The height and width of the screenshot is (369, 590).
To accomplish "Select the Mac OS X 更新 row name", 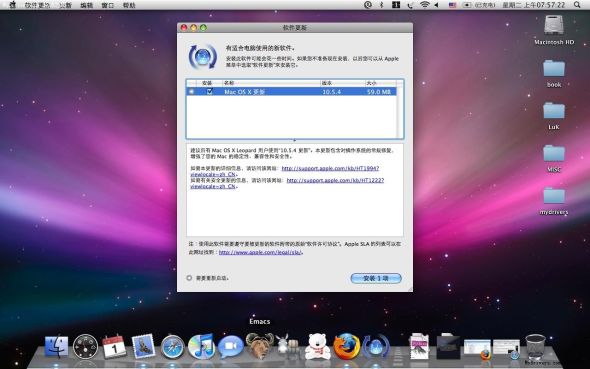I will click(x=245, y=91).
